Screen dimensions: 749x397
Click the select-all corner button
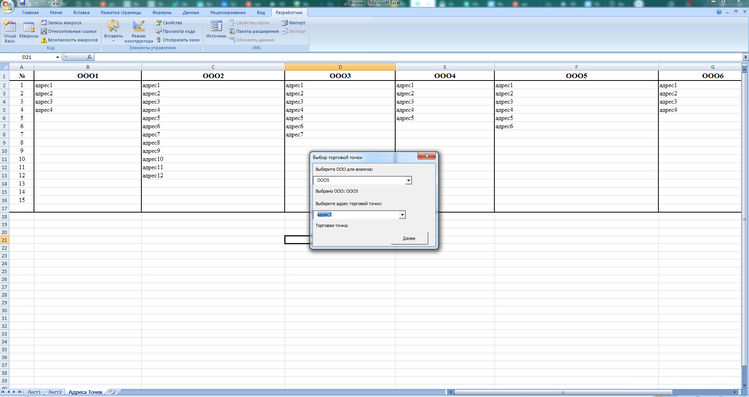click(x=5, y=67)
